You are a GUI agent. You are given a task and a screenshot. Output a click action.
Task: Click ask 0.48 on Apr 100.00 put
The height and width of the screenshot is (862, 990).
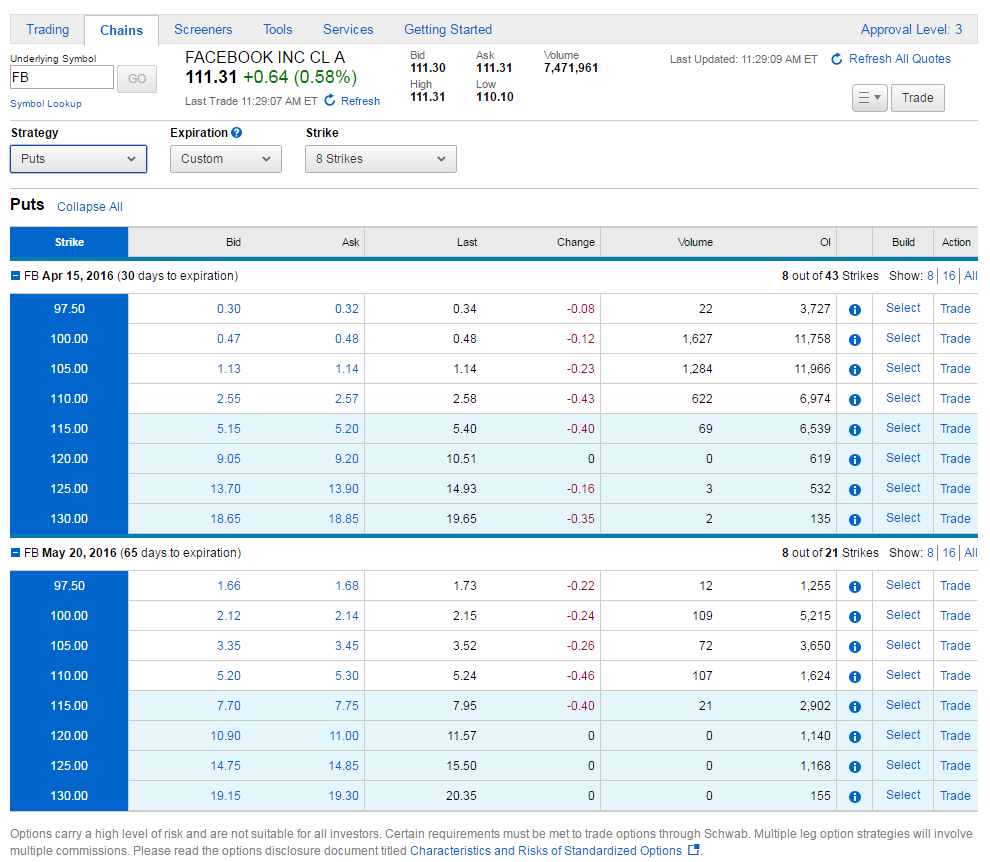point(347,339)
